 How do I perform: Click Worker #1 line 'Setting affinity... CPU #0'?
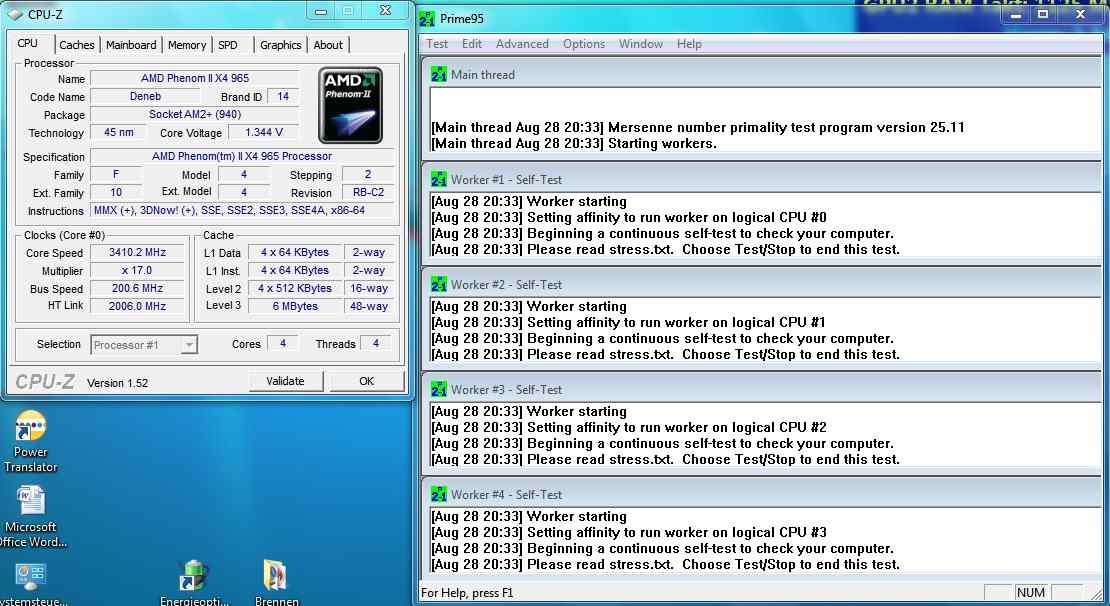point(629,217)
